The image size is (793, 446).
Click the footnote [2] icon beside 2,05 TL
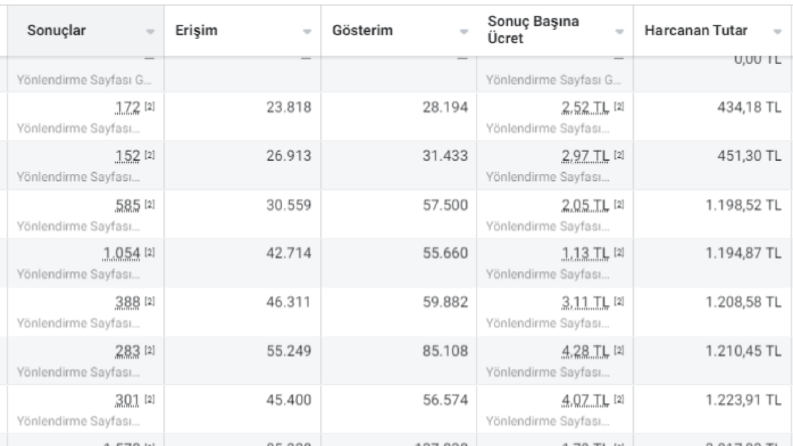click(x=619, y=204)
